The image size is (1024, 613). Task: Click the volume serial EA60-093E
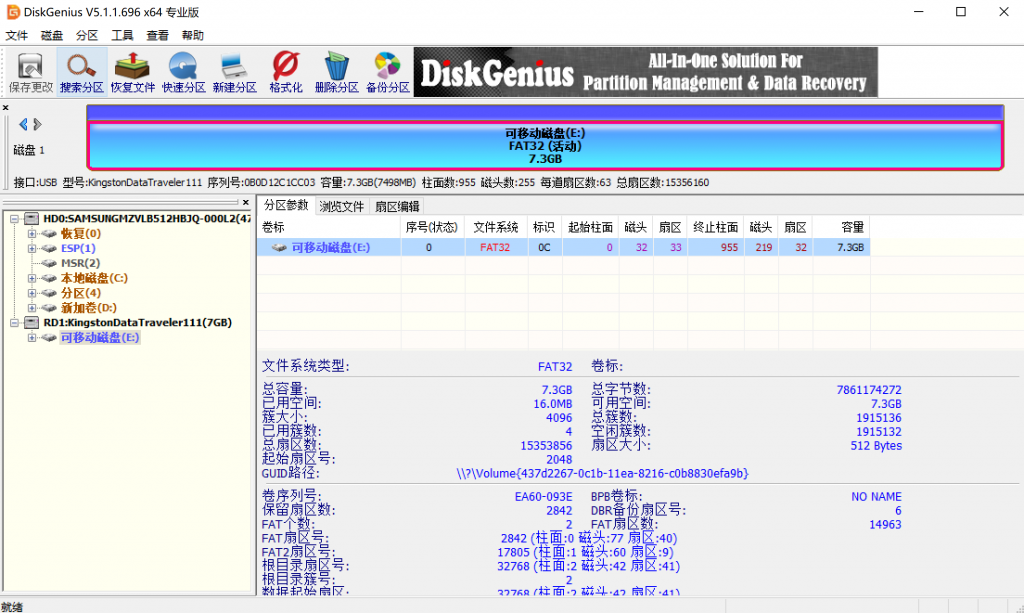pos(543,497)
